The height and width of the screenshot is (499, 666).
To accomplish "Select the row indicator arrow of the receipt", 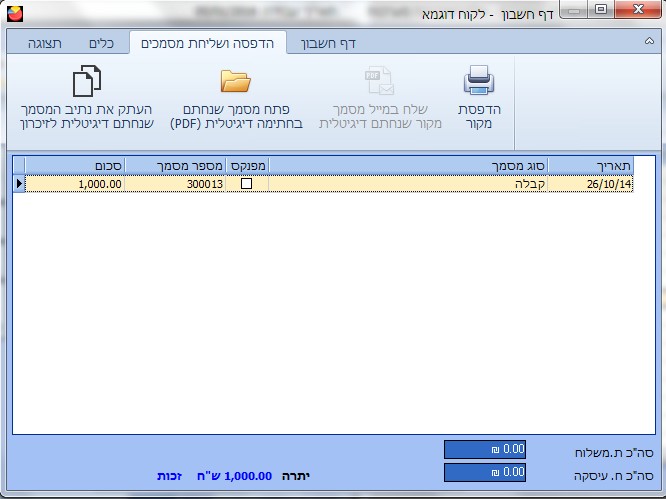I will tap(18, 184).
